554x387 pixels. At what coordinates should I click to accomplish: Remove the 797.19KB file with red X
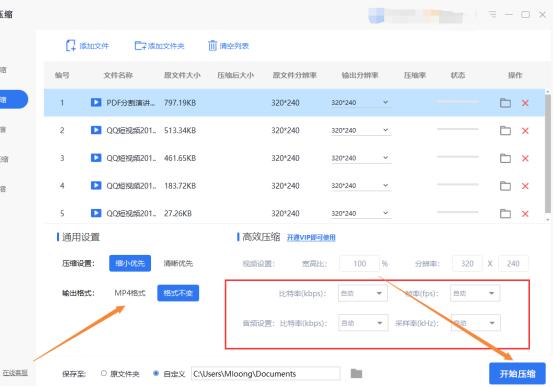pos(525,103)
